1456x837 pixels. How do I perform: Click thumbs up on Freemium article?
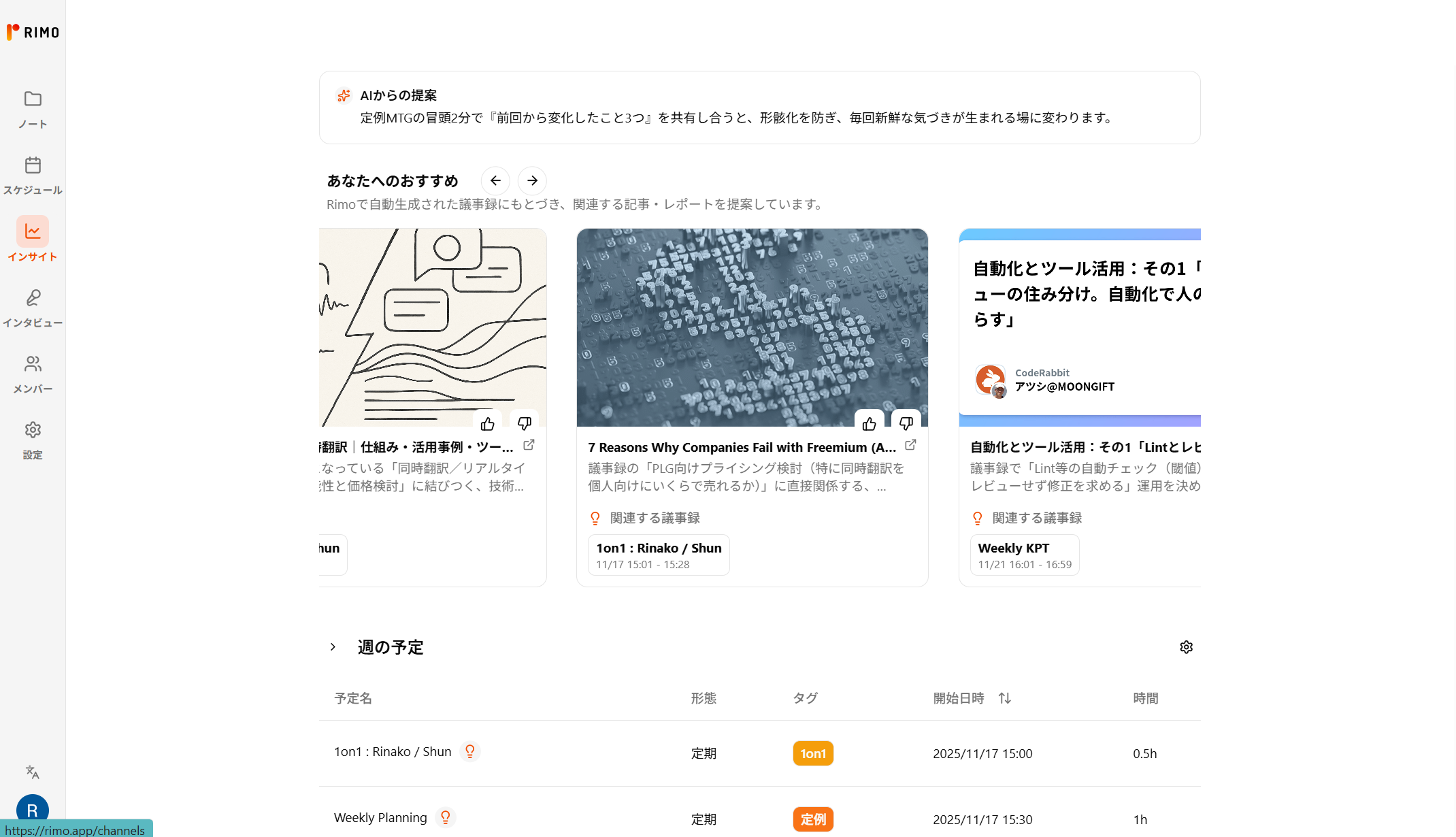click(x=869, y=424)
